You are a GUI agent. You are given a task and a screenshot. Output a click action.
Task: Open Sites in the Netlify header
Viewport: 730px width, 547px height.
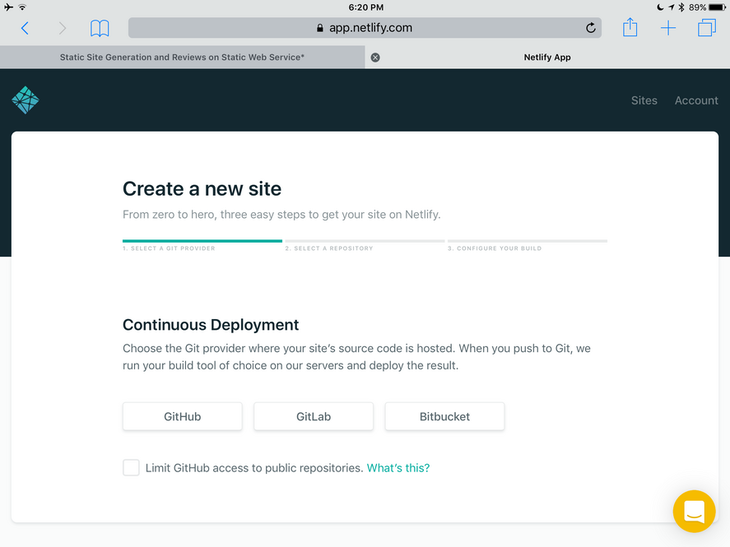(644, 101)
